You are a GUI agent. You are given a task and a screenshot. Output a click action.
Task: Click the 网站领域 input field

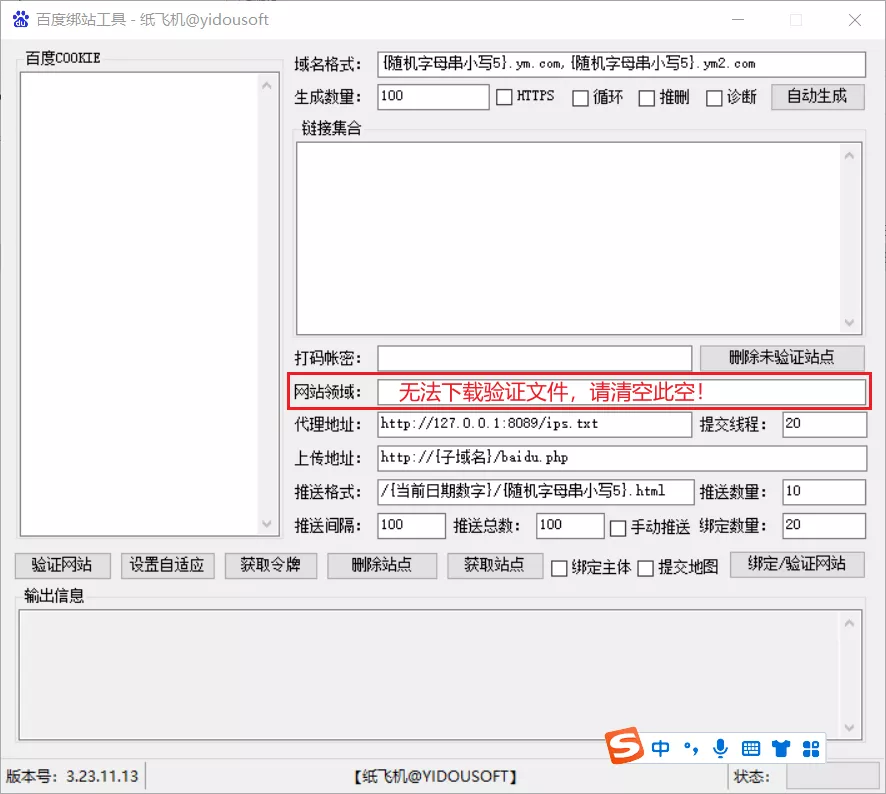pos(621,392)
